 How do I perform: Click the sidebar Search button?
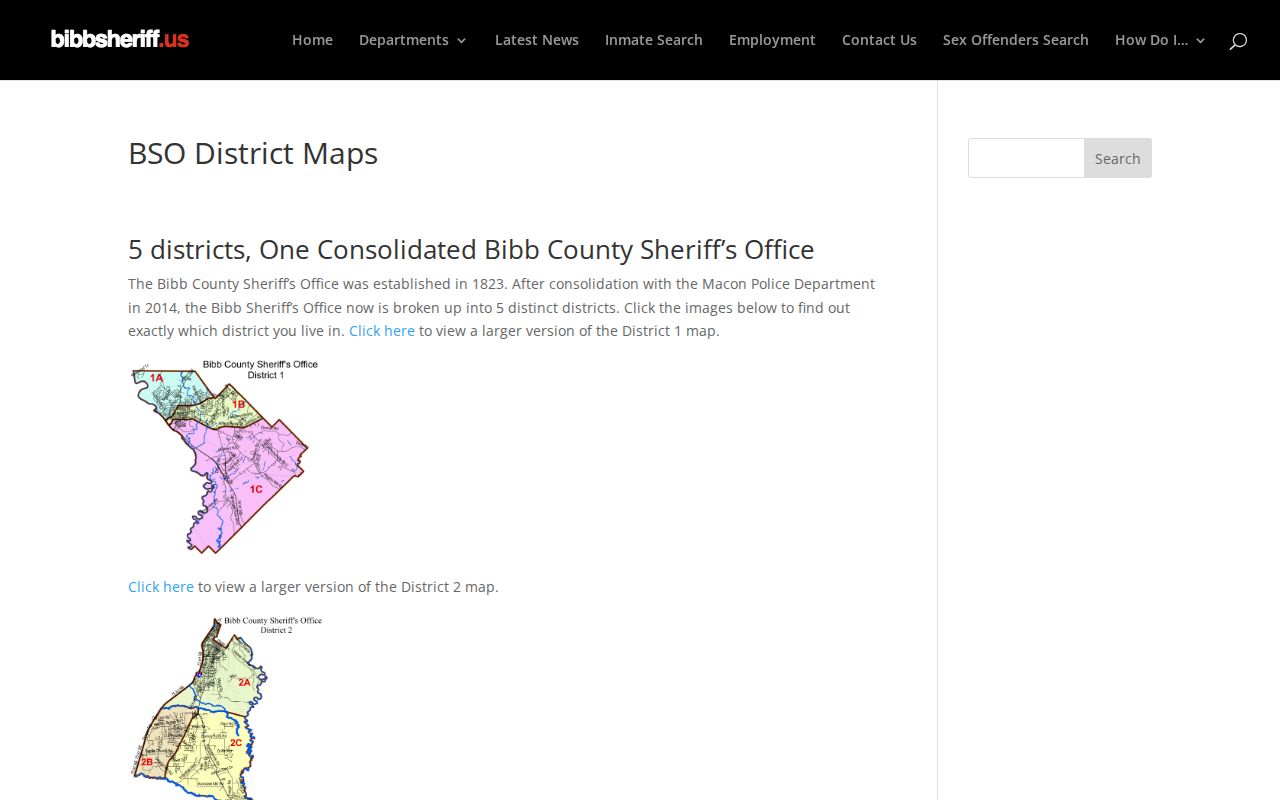(x=1118, y=158)
